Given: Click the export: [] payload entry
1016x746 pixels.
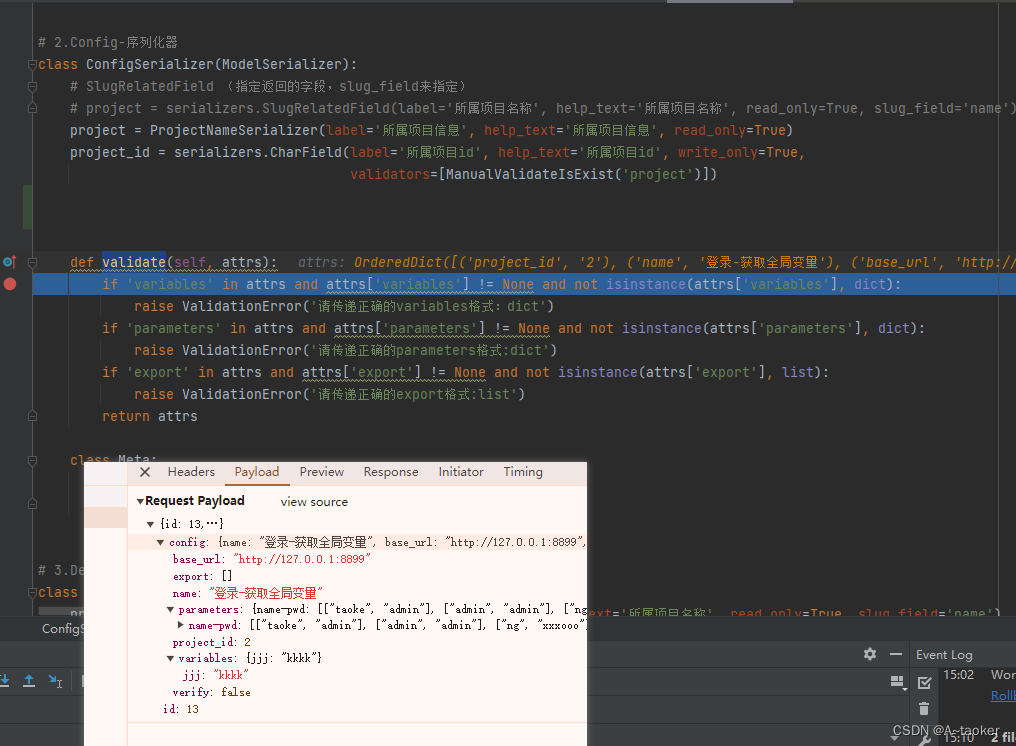Looking at the screenshot, I should pyautogui.click(x=202, y=576).
